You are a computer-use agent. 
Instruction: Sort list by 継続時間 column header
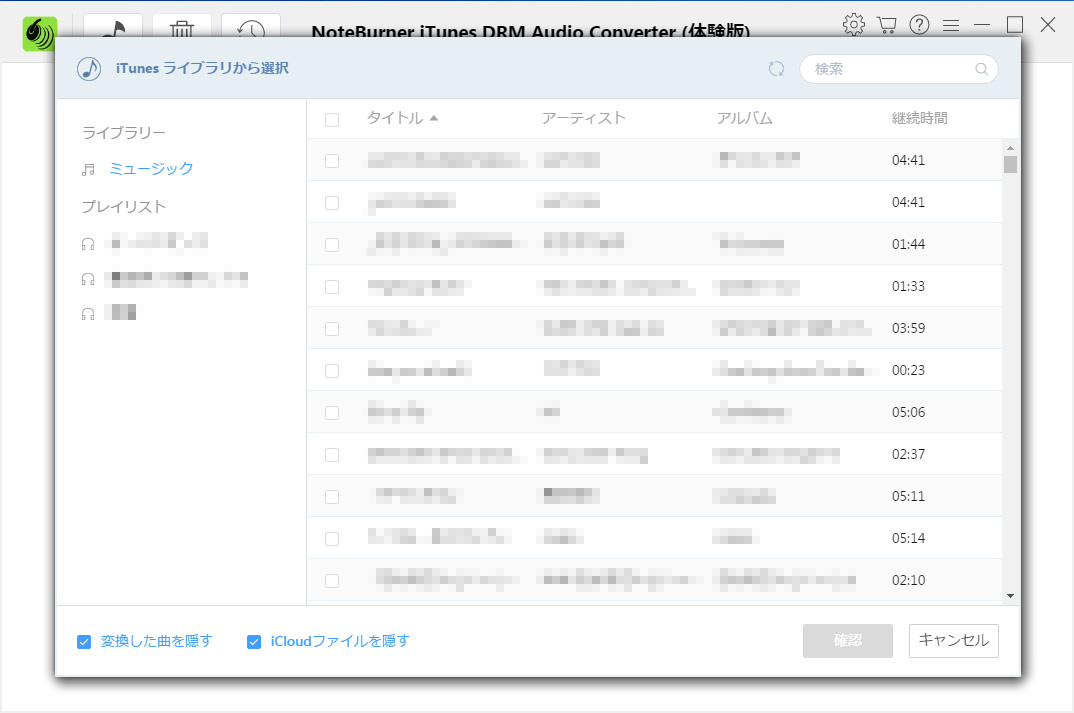(x=919, y=118)
